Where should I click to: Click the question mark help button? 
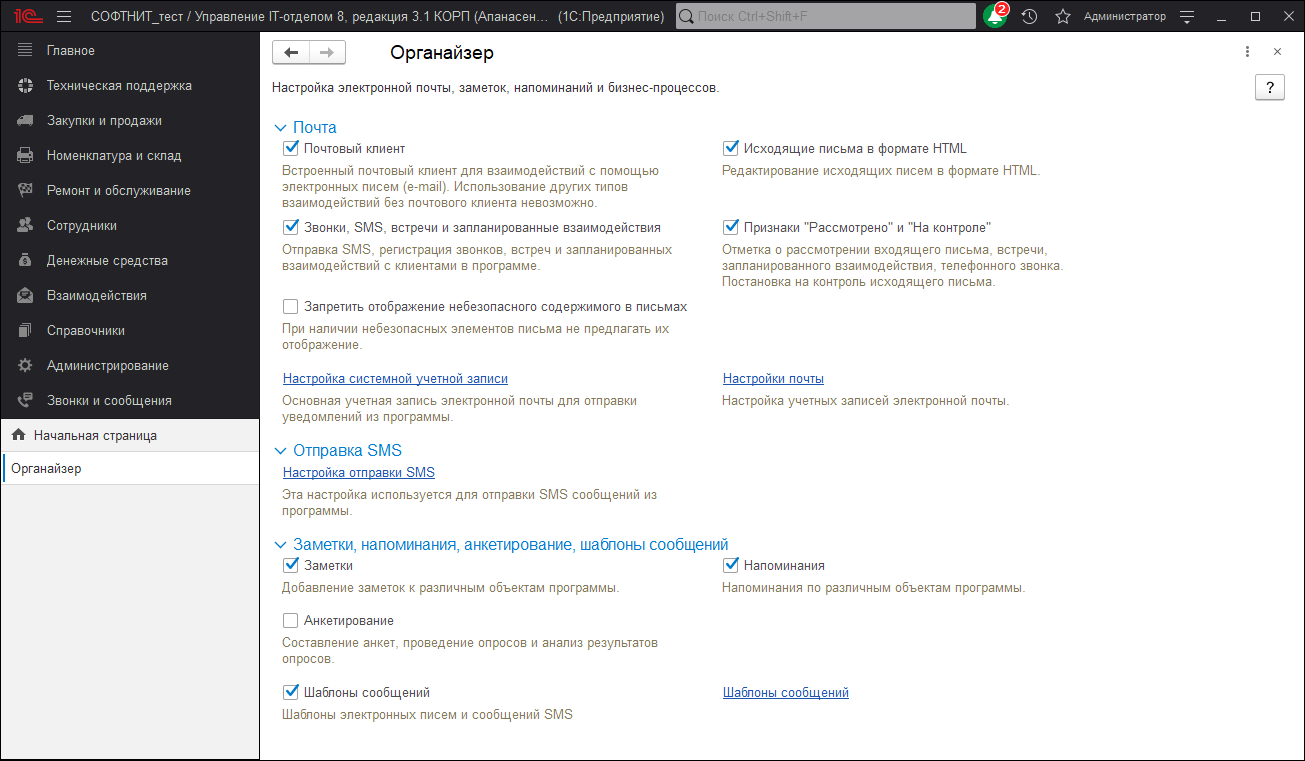(x=1269, y=88)
